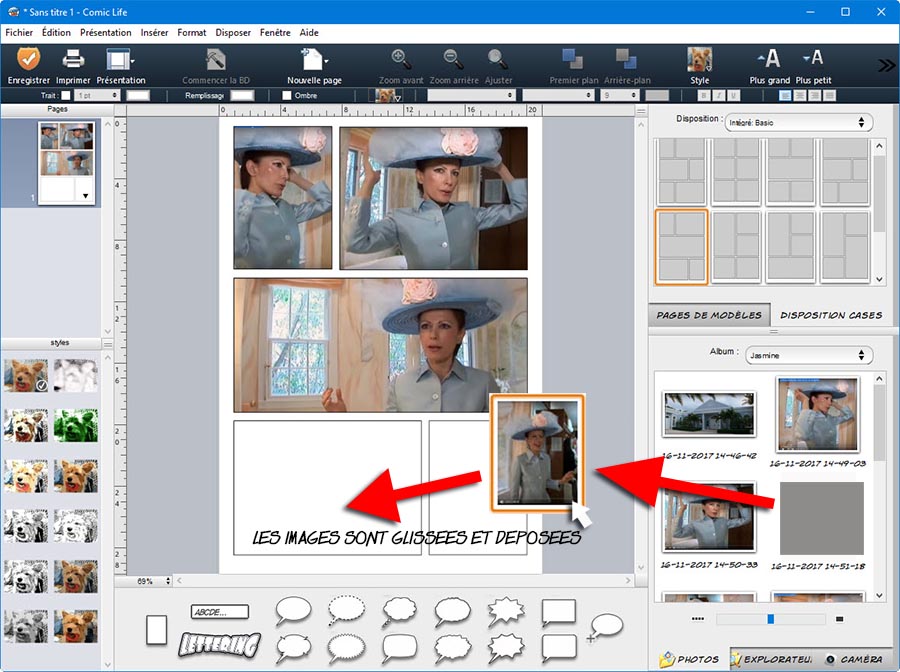Select the top rectangular speech balloon

[x=558, y=612]
